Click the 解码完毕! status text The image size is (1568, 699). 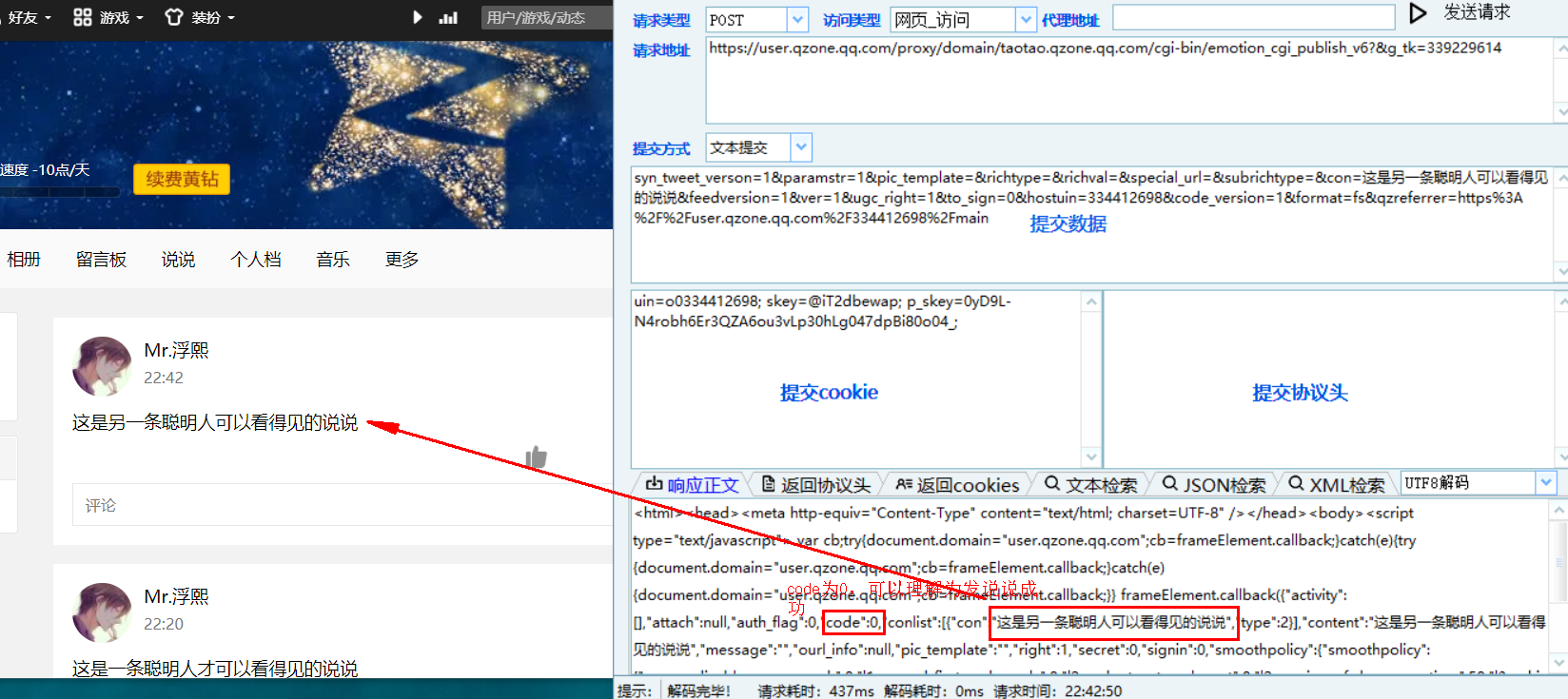point(699,690)
